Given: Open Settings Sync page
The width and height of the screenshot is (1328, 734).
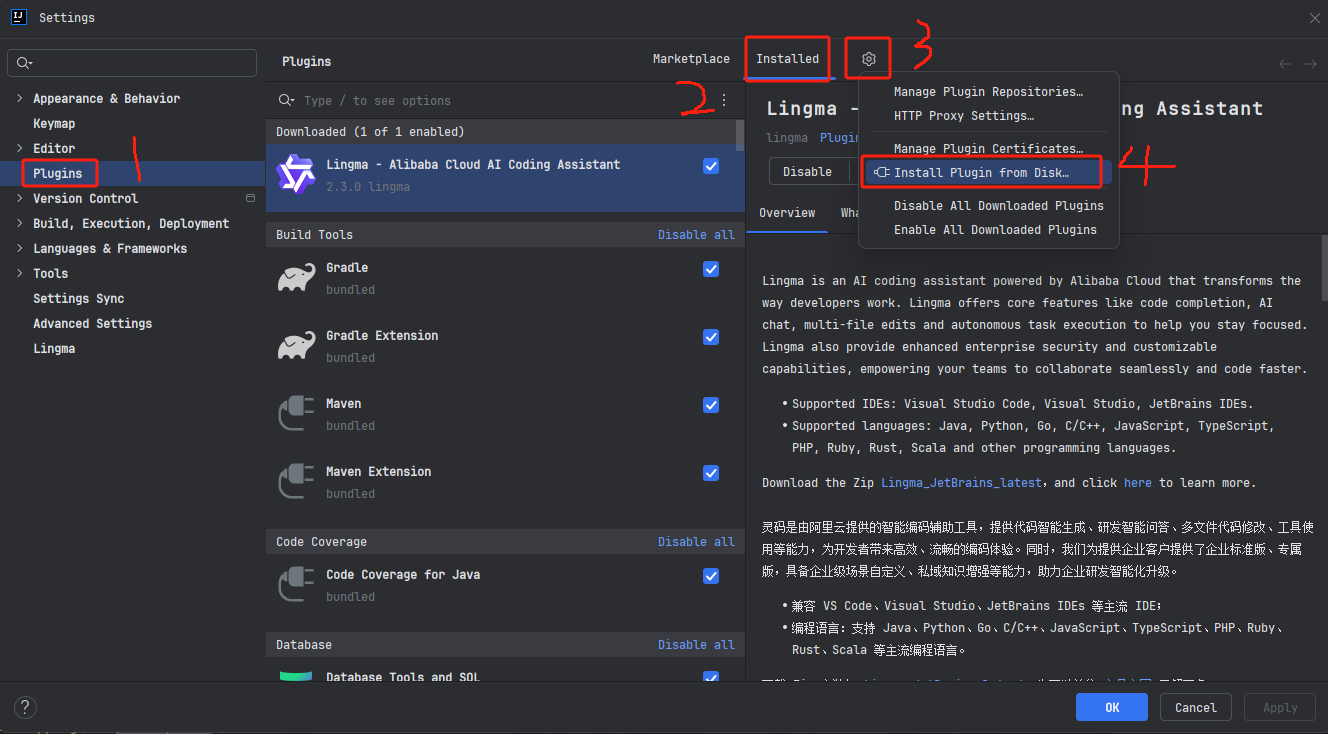Looking at the screenshot, I should point(79,298).
